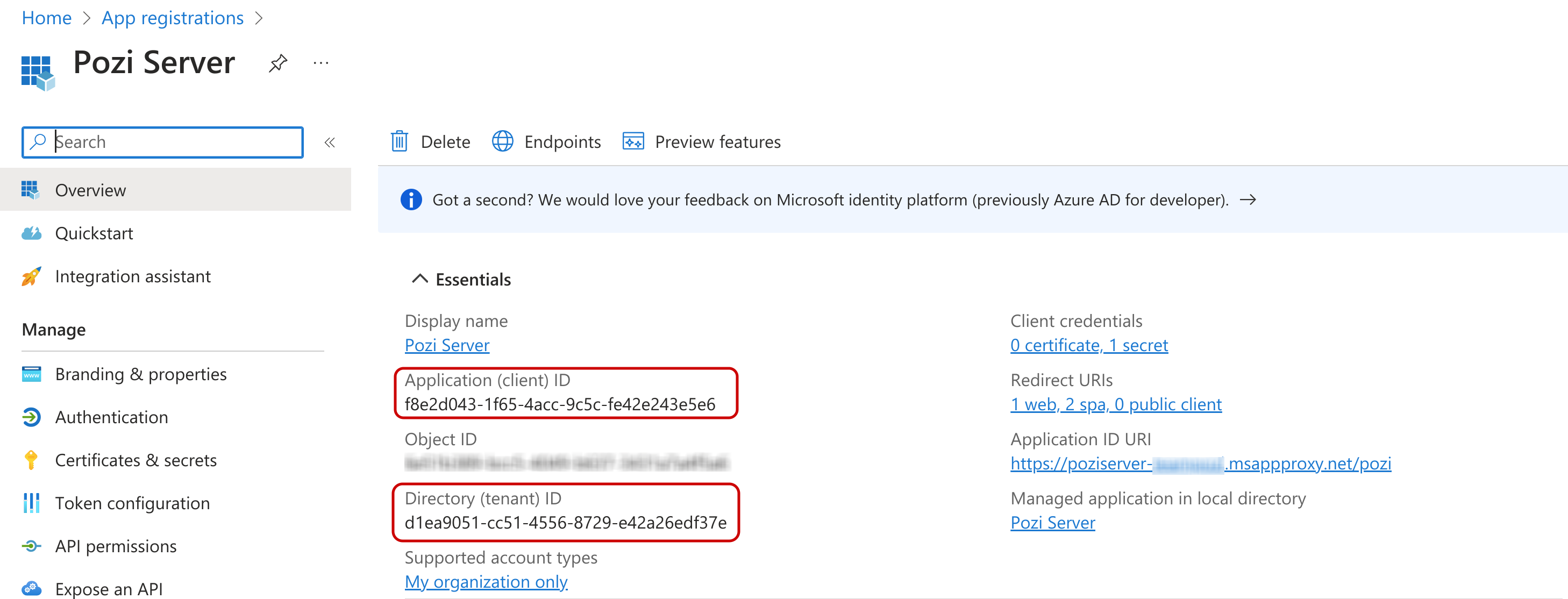
Task: Collapse the sidebar with double chevron
Action: (329, 142)
